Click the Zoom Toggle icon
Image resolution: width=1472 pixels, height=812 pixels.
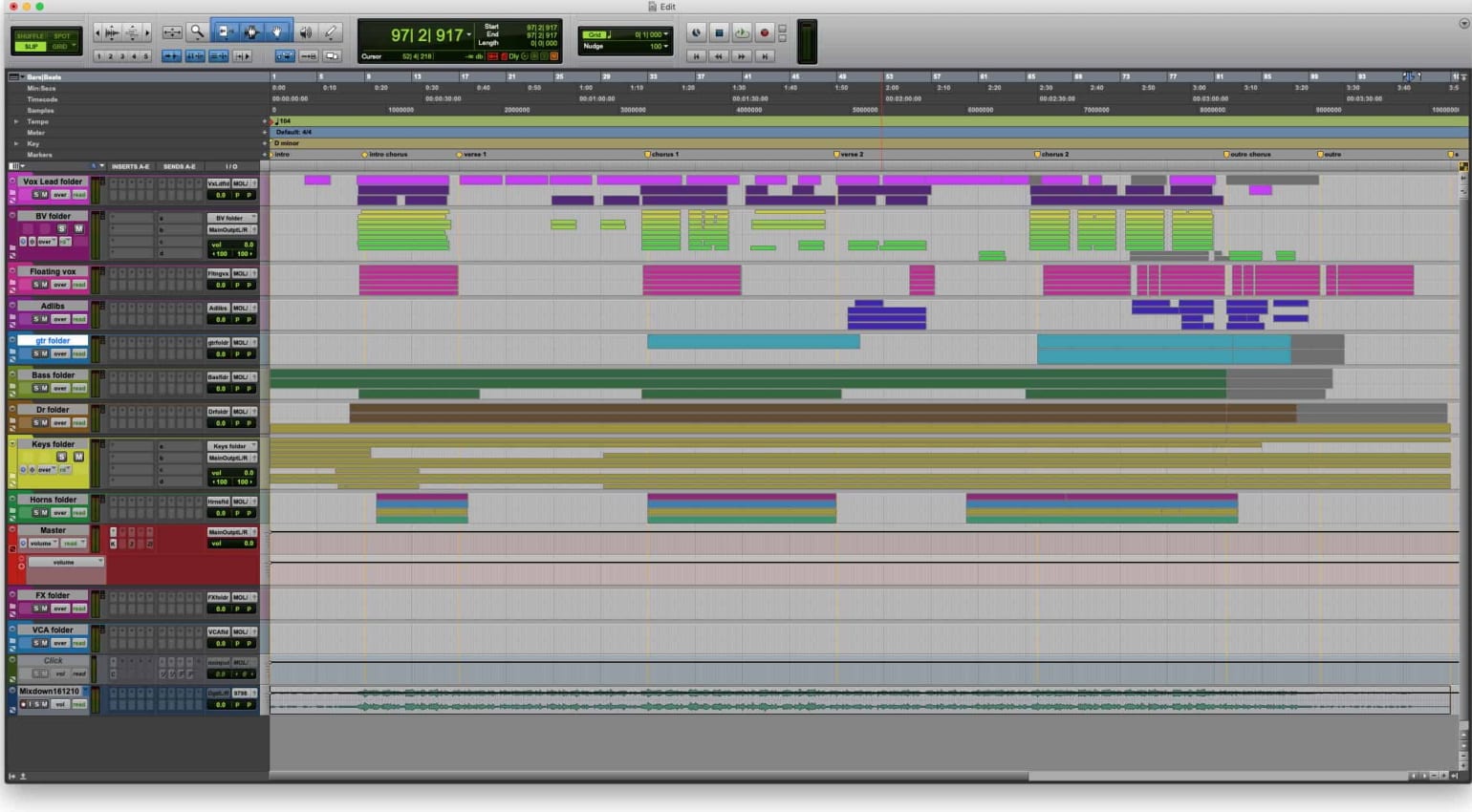[x=172, y=32]
